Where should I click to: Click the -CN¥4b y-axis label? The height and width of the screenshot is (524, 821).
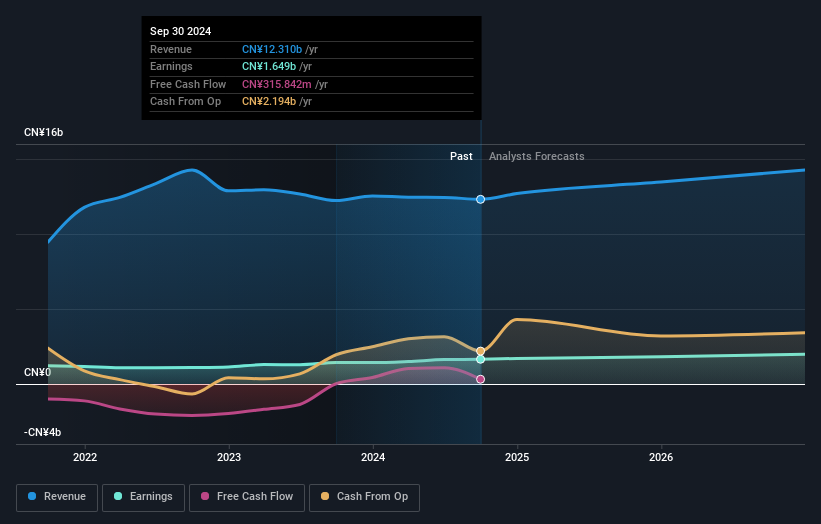pos(42,432)
